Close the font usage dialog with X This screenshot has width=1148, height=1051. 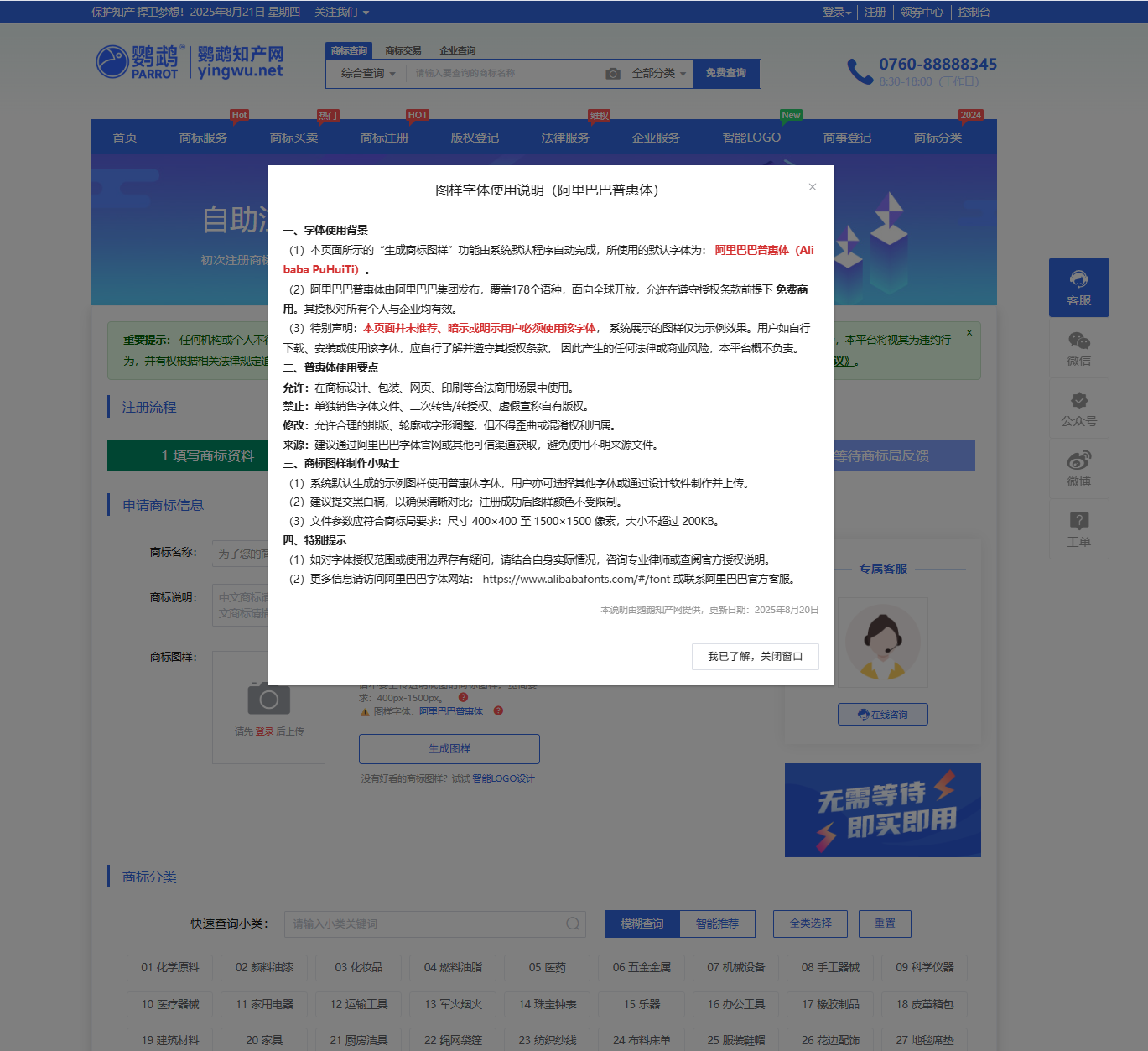[x=812, y=187]
